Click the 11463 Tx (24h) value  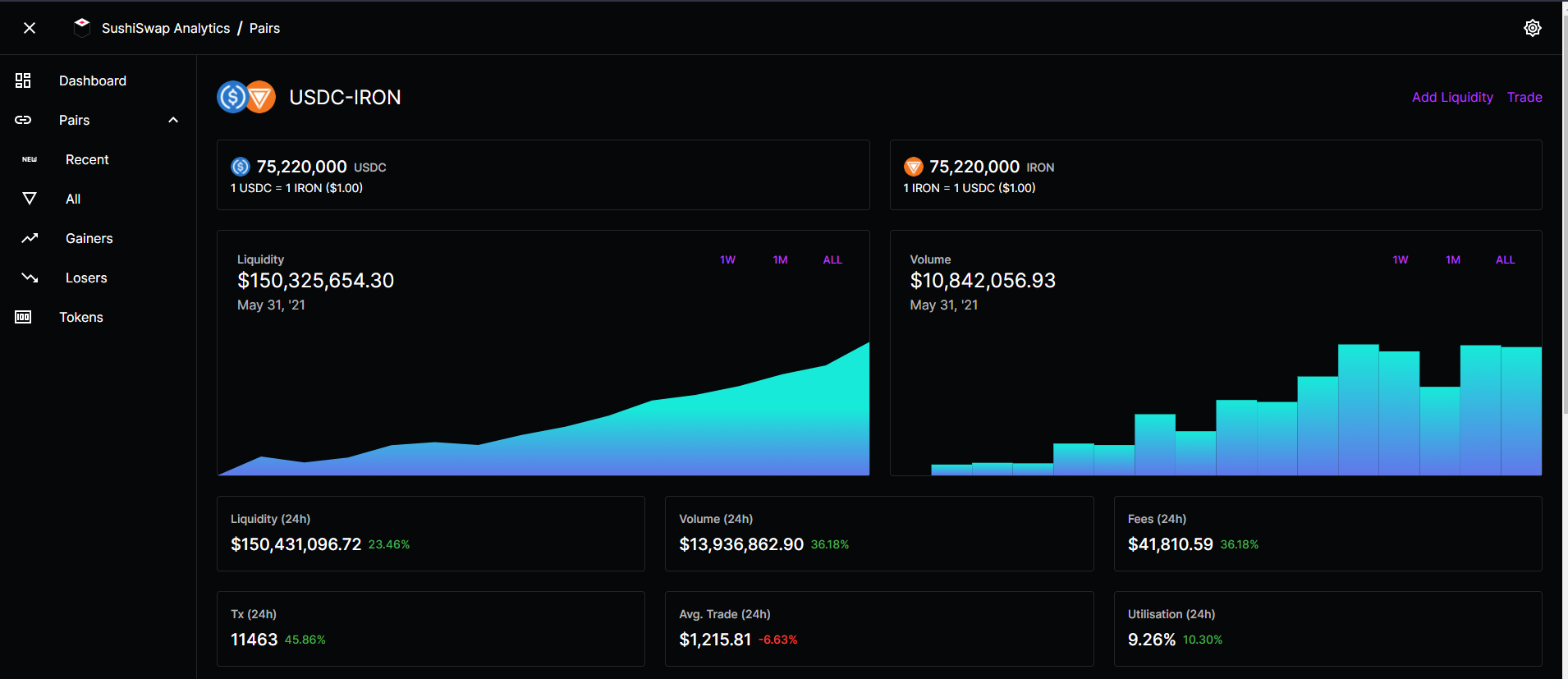pyautogui.click(x=254, y=640)
